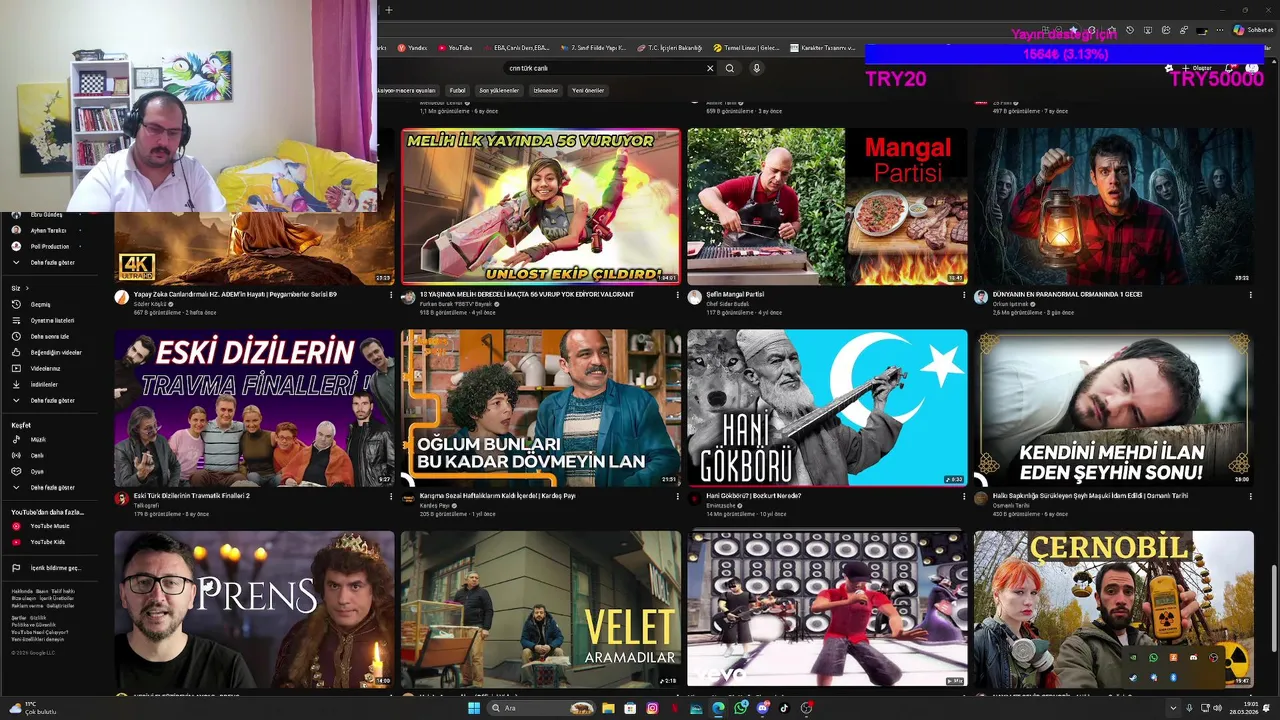Play VELET ARAMADILAR video thumbnail
This screenshot has width=1280, height=720.
point(541,609)
